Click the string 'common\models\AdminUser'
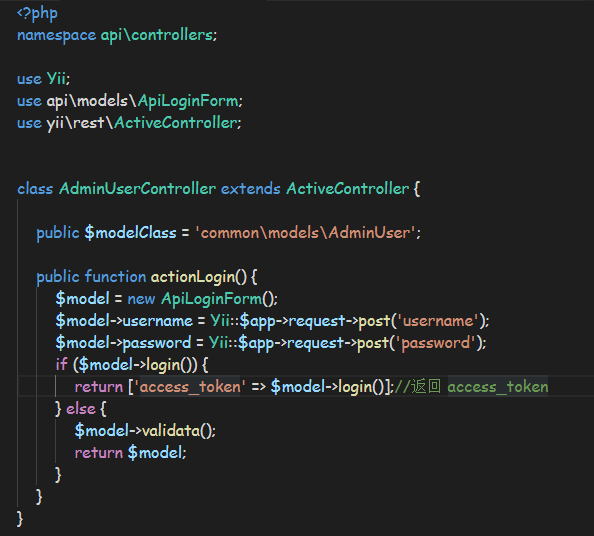 click(305, 233)
